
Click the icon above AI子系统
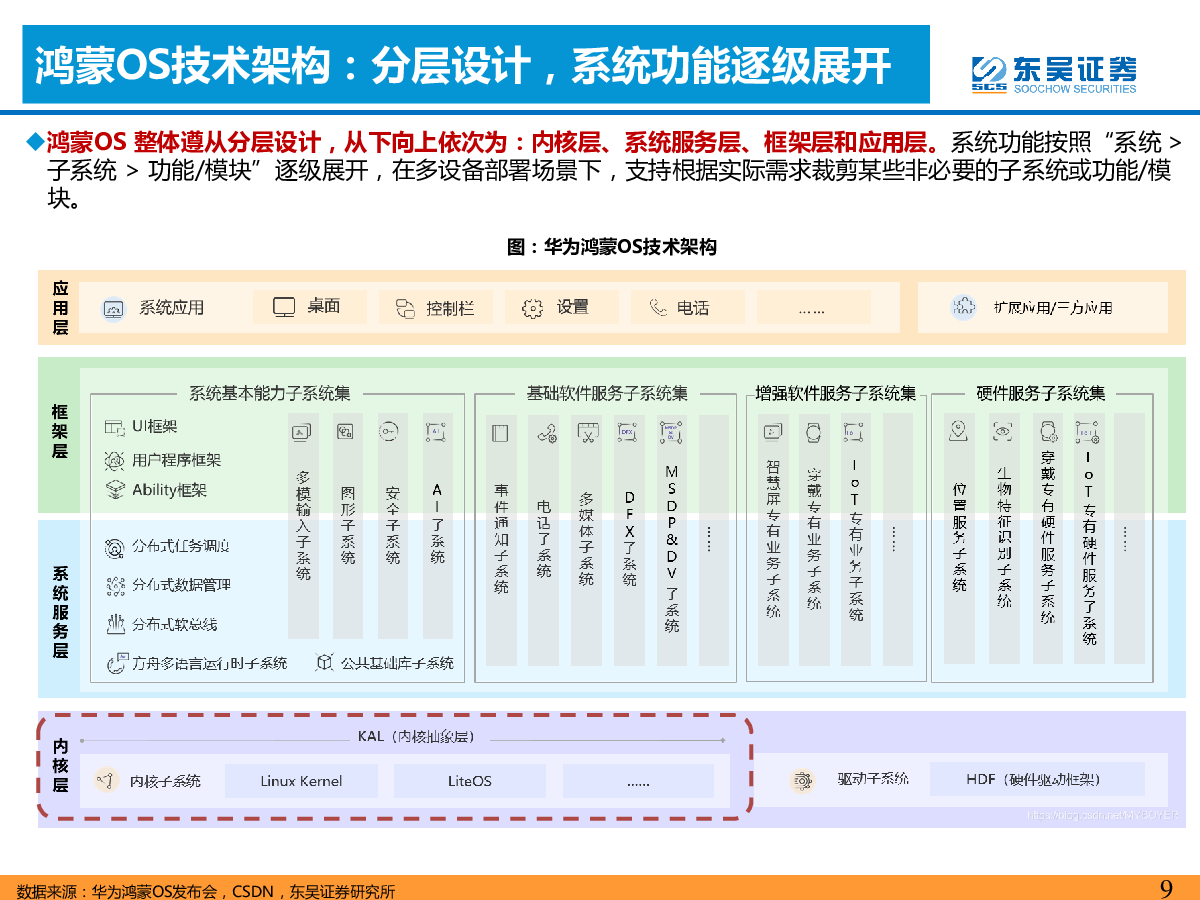[x=435, y=432]
